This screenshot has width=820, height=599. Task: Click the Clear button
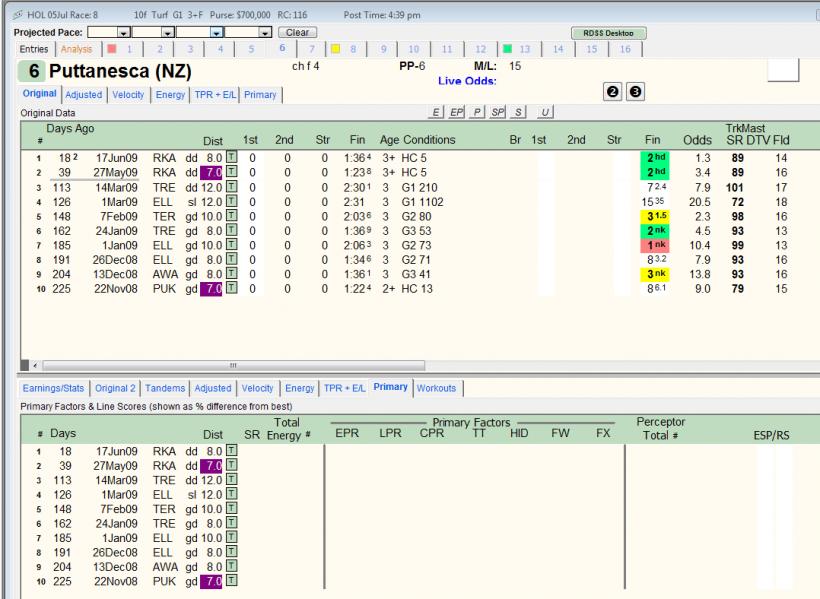coord(297,32)
